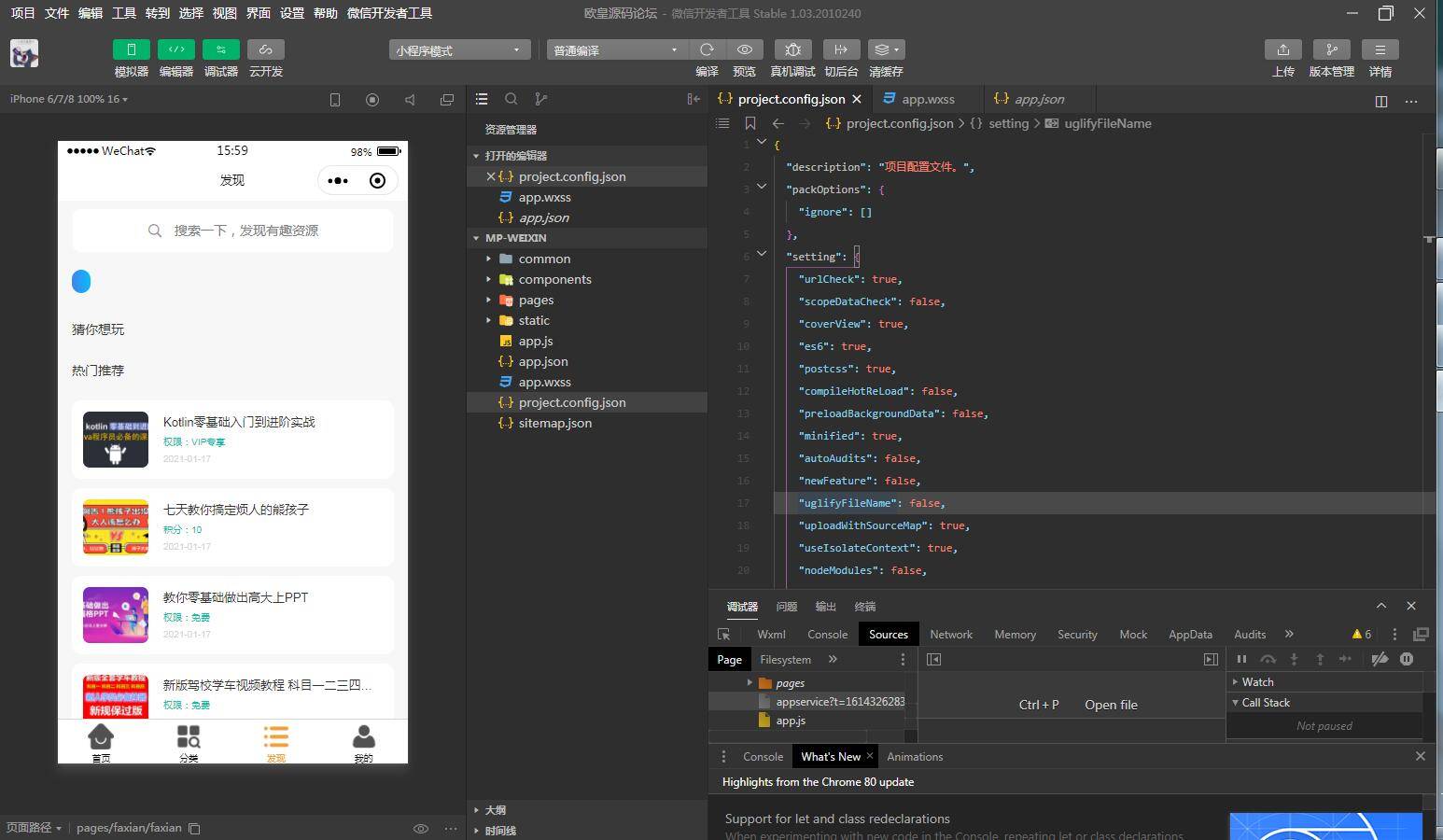Open sitemap.json in the file tree

(554, 423)
